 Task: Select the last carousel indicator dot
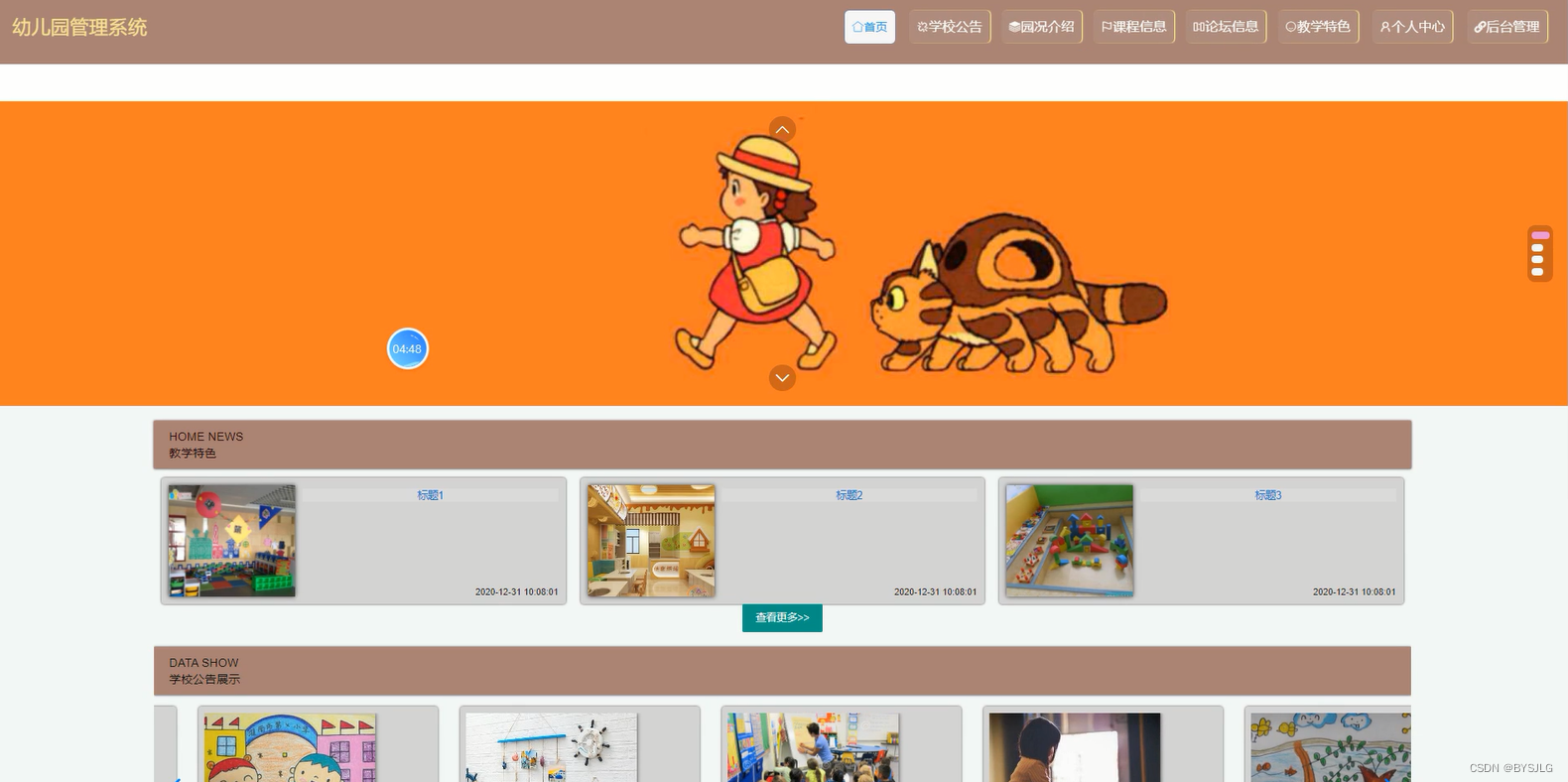(1537, 272)
